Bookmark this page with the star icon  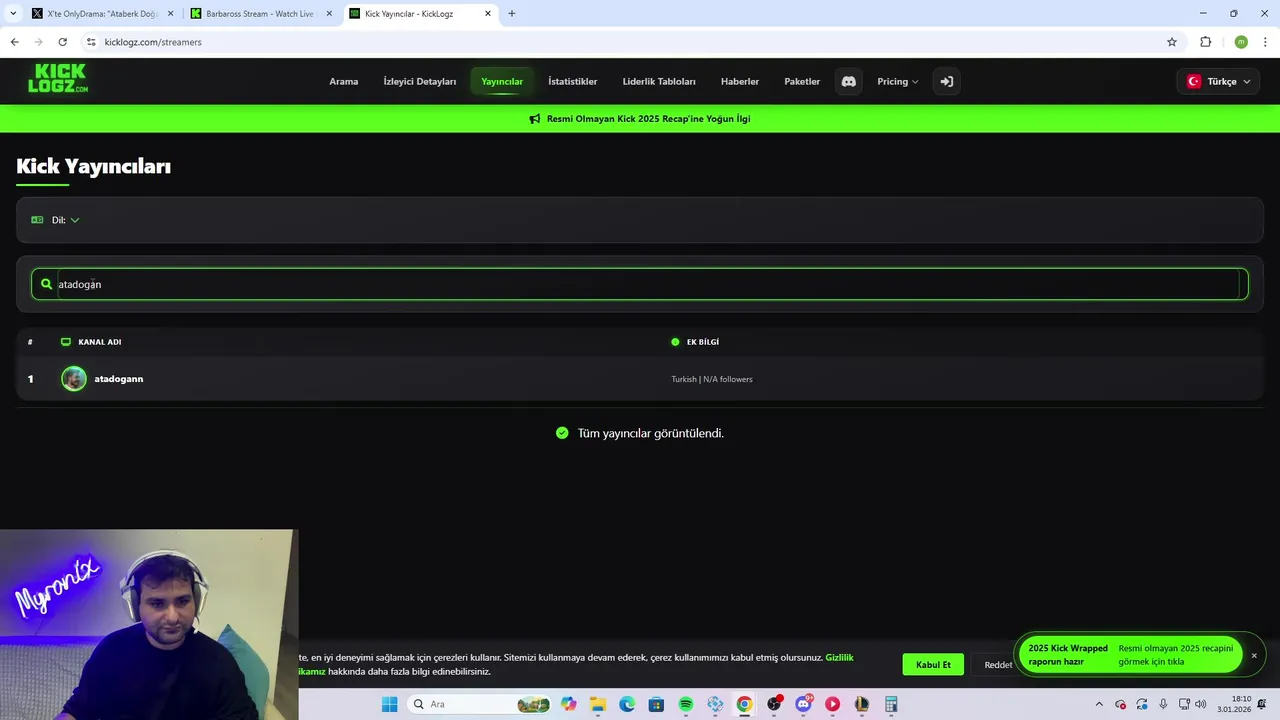[x=1172, y=42]
